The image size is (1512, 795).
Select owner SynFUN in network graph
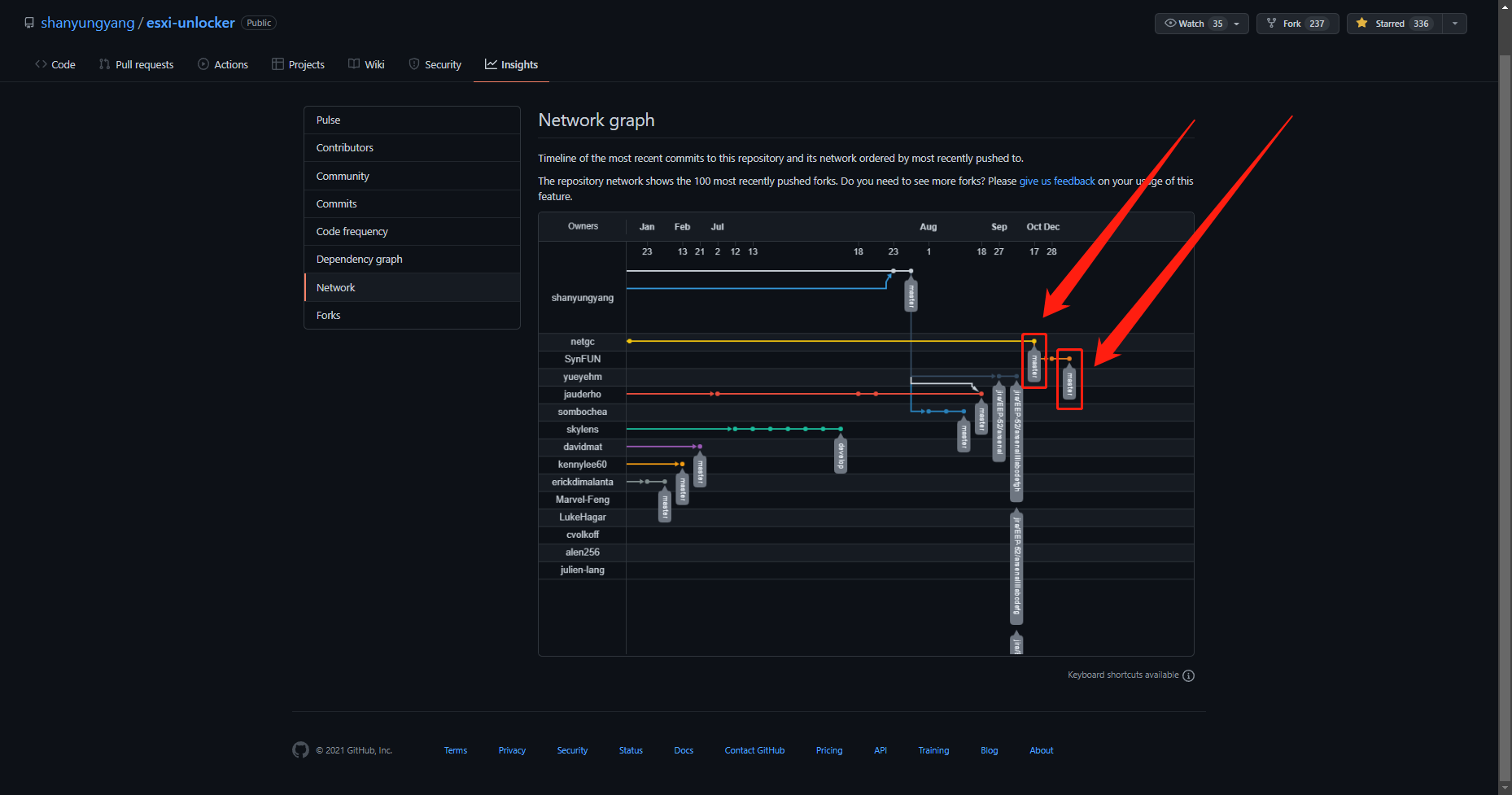pyautogui.click(x=583, y=359)
